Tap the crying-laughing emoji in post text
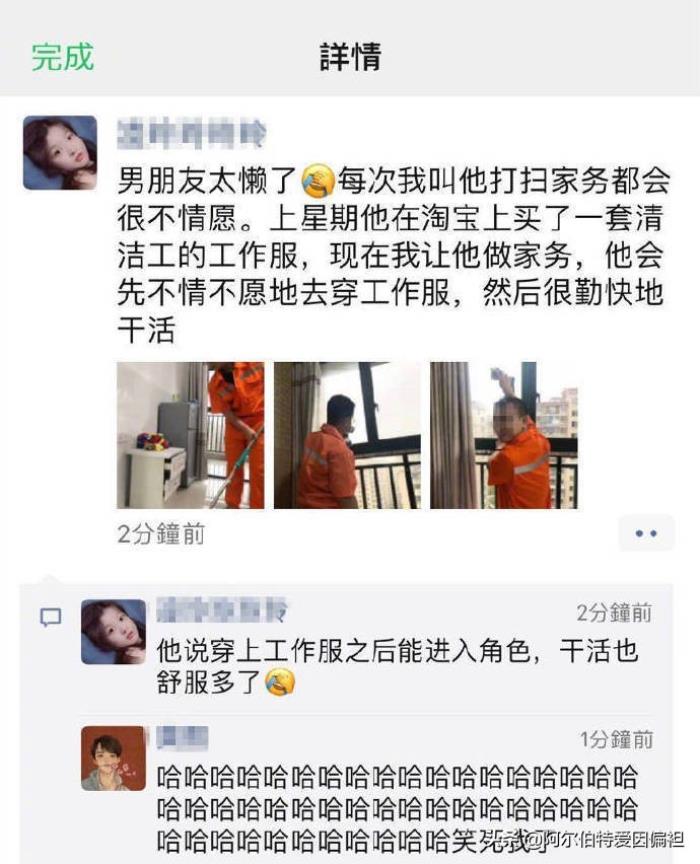700x864 pixels. coord(318,180)
